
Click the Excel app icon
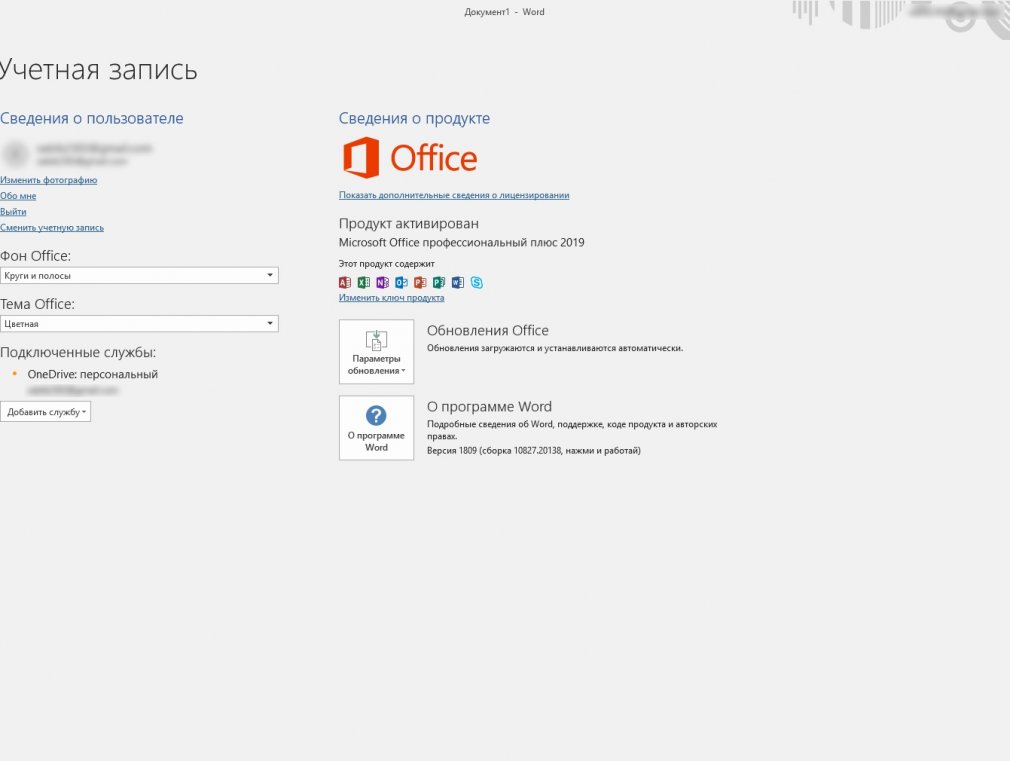pos(363,282)
